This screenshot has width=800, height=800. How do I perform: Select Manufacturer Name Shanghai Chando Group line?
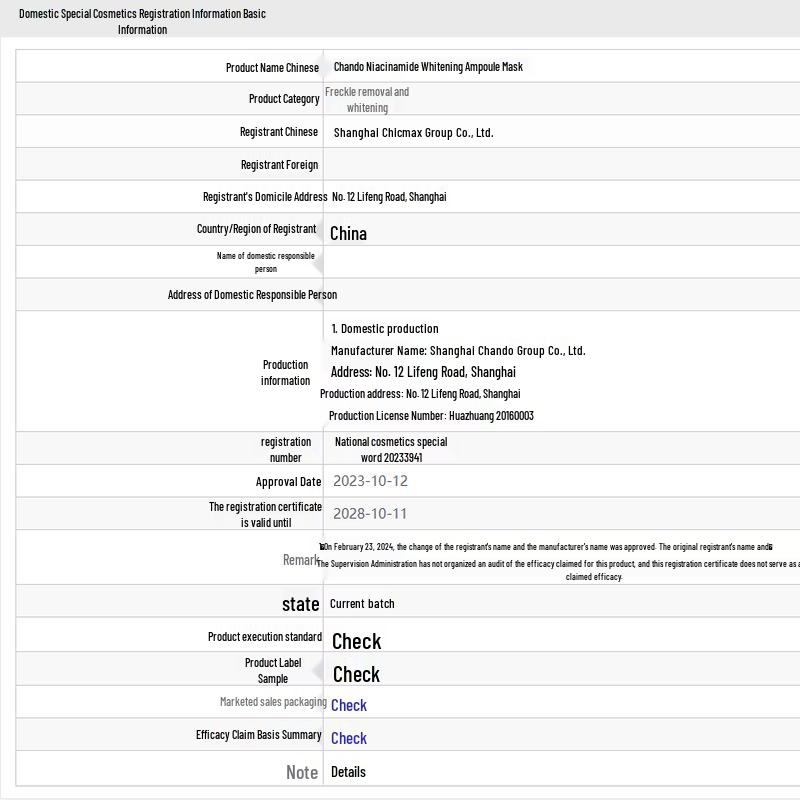458,351
